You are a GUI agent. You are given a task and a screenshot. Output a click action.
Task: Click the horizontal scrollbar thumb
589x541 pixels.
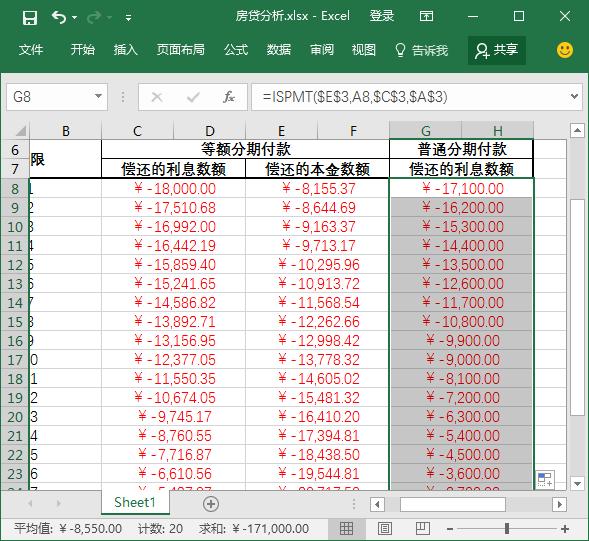[453, 504]
